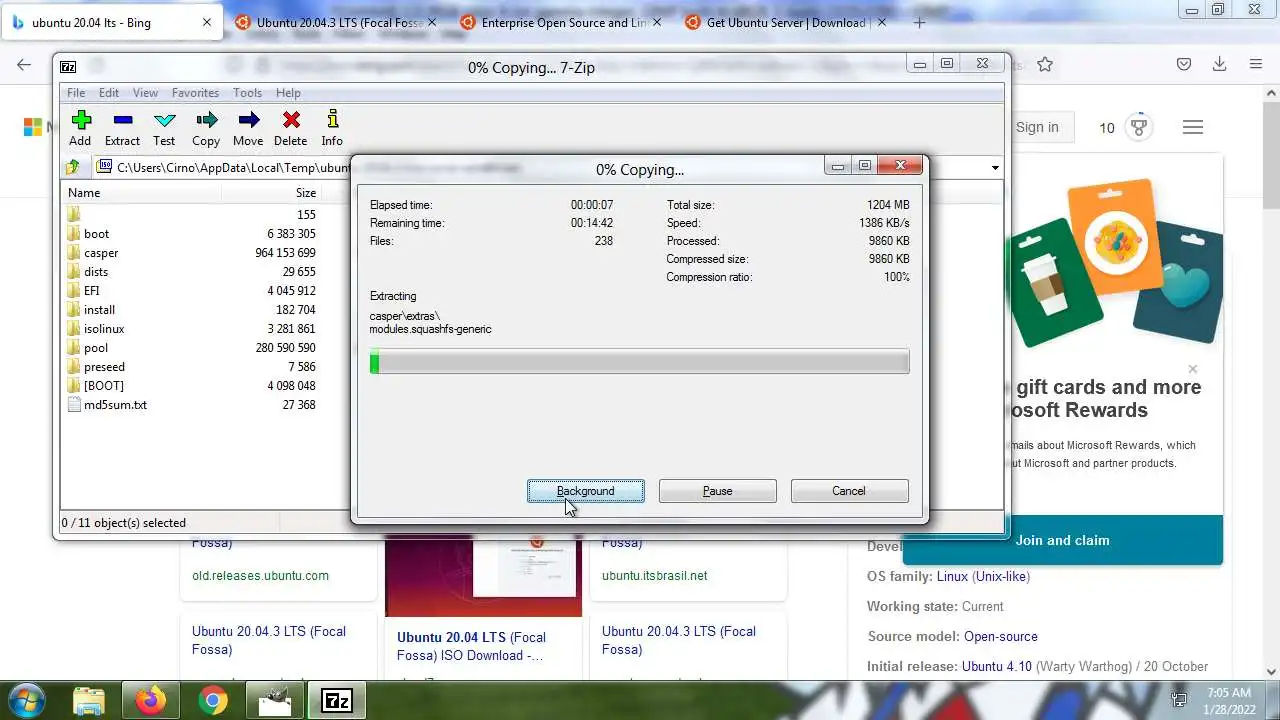The width and height of the screenshot is (1280, 720).
Task: Open Chrome from the taskbar
Action: 212,700
